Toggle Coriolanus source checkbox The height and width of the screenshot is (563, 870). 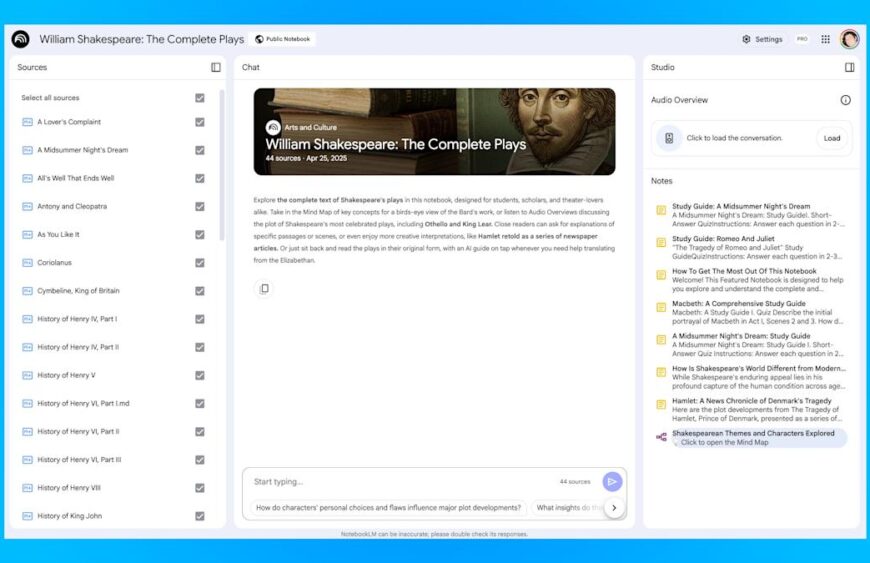200,263
